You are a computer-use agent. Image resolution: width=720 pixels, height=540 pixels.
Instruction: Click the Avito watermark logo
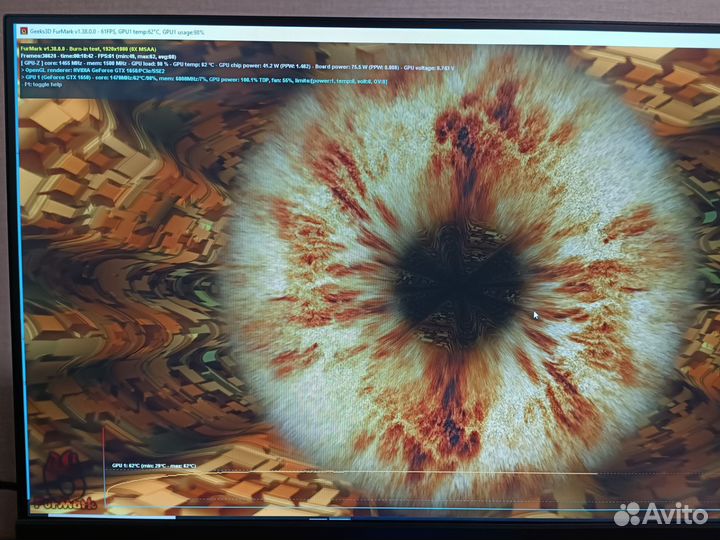(659, 513)
